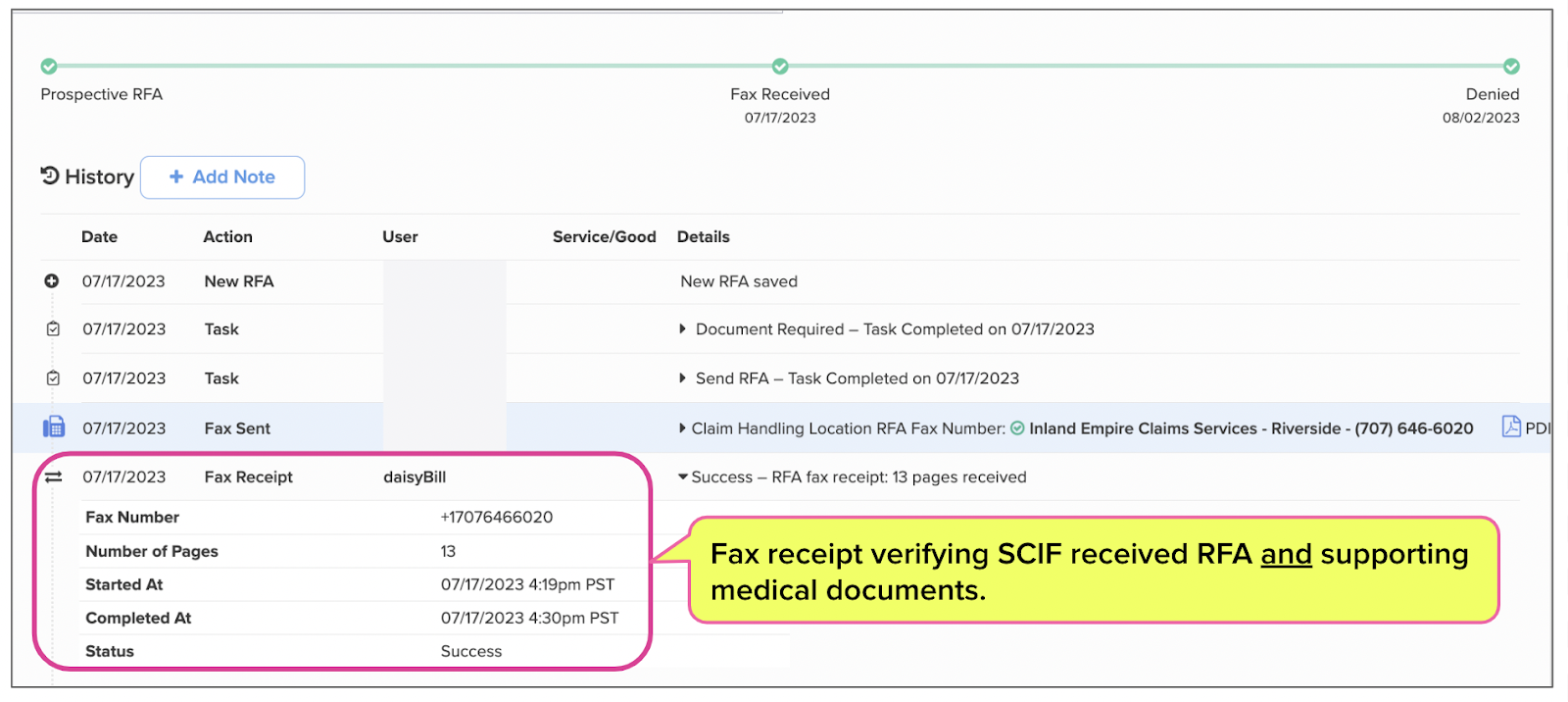The width and height of the screenshot is (1568, 702).
Task: Click the Add Note button
Action: coord(222,177)
